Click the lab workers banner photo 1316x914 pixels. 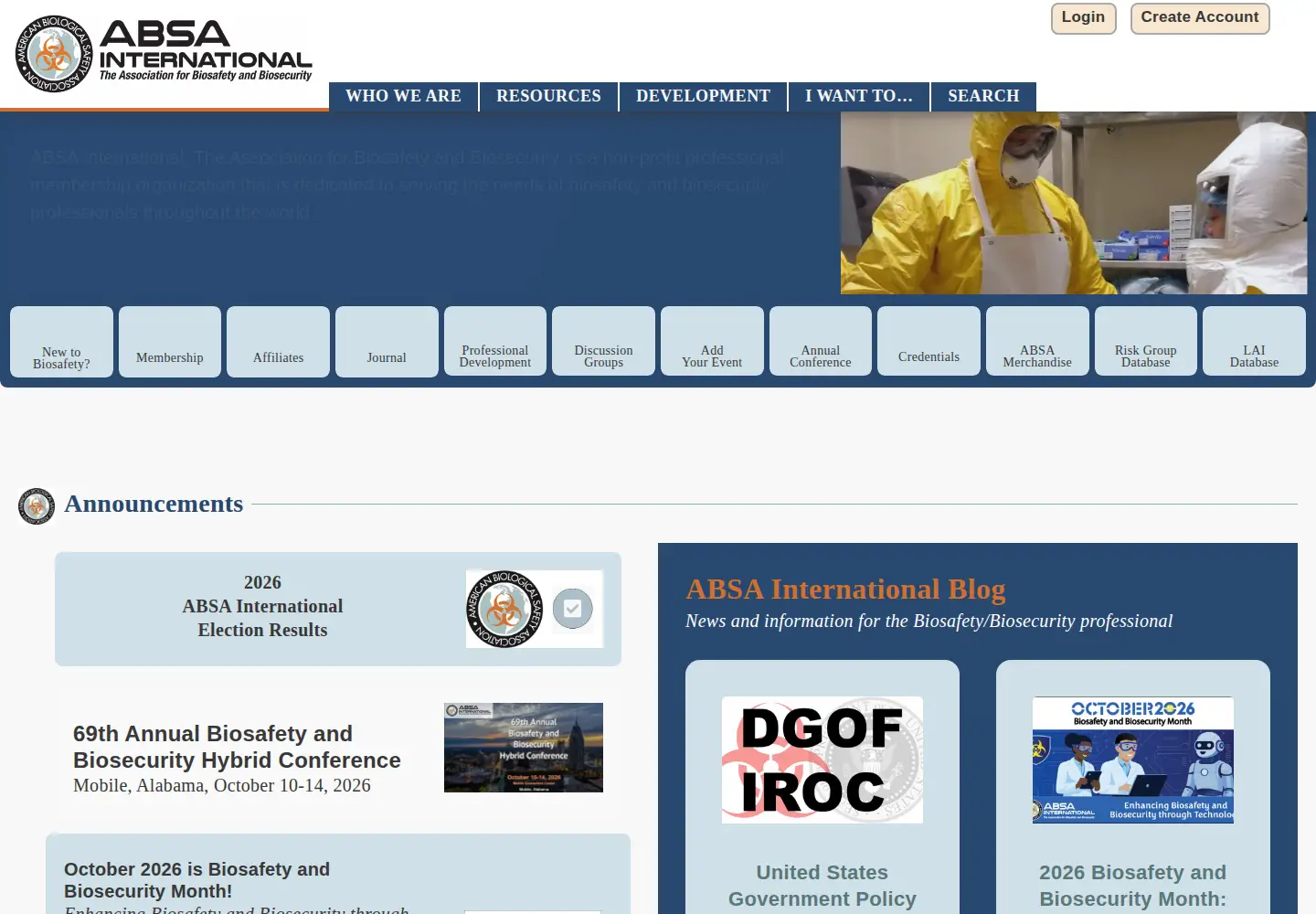(x=1074, y=203)
